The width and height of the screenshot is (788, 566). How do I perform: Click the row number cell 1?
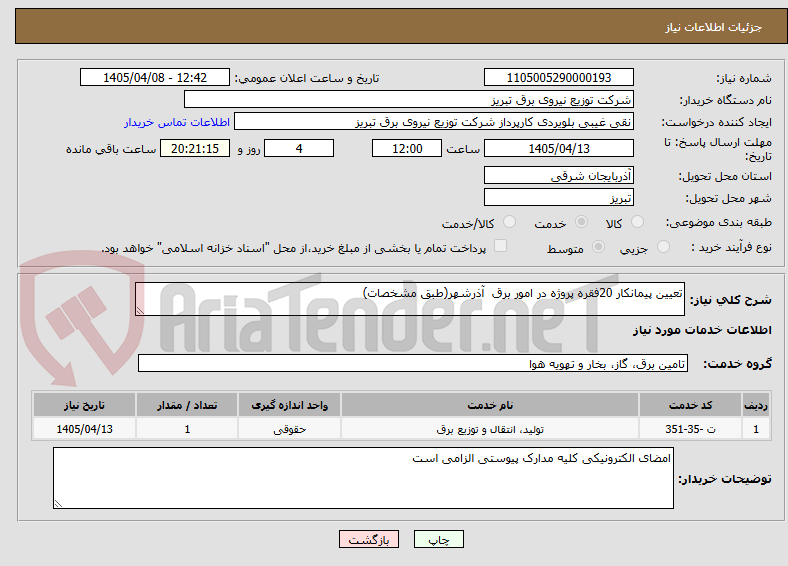756,429
